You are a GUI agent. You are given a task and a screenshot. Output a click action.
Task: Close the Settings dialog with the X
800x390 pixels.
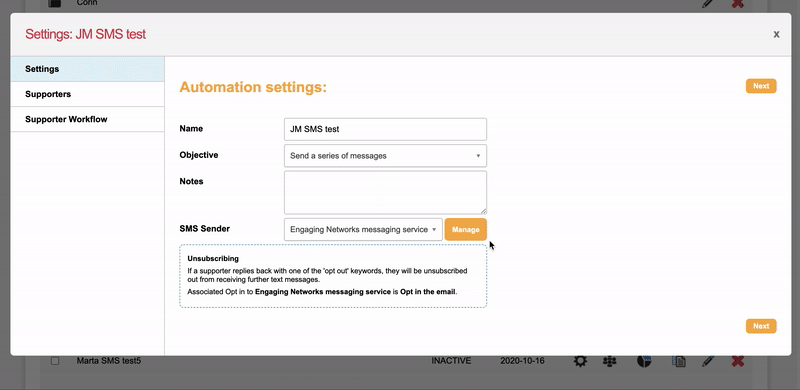776,34
